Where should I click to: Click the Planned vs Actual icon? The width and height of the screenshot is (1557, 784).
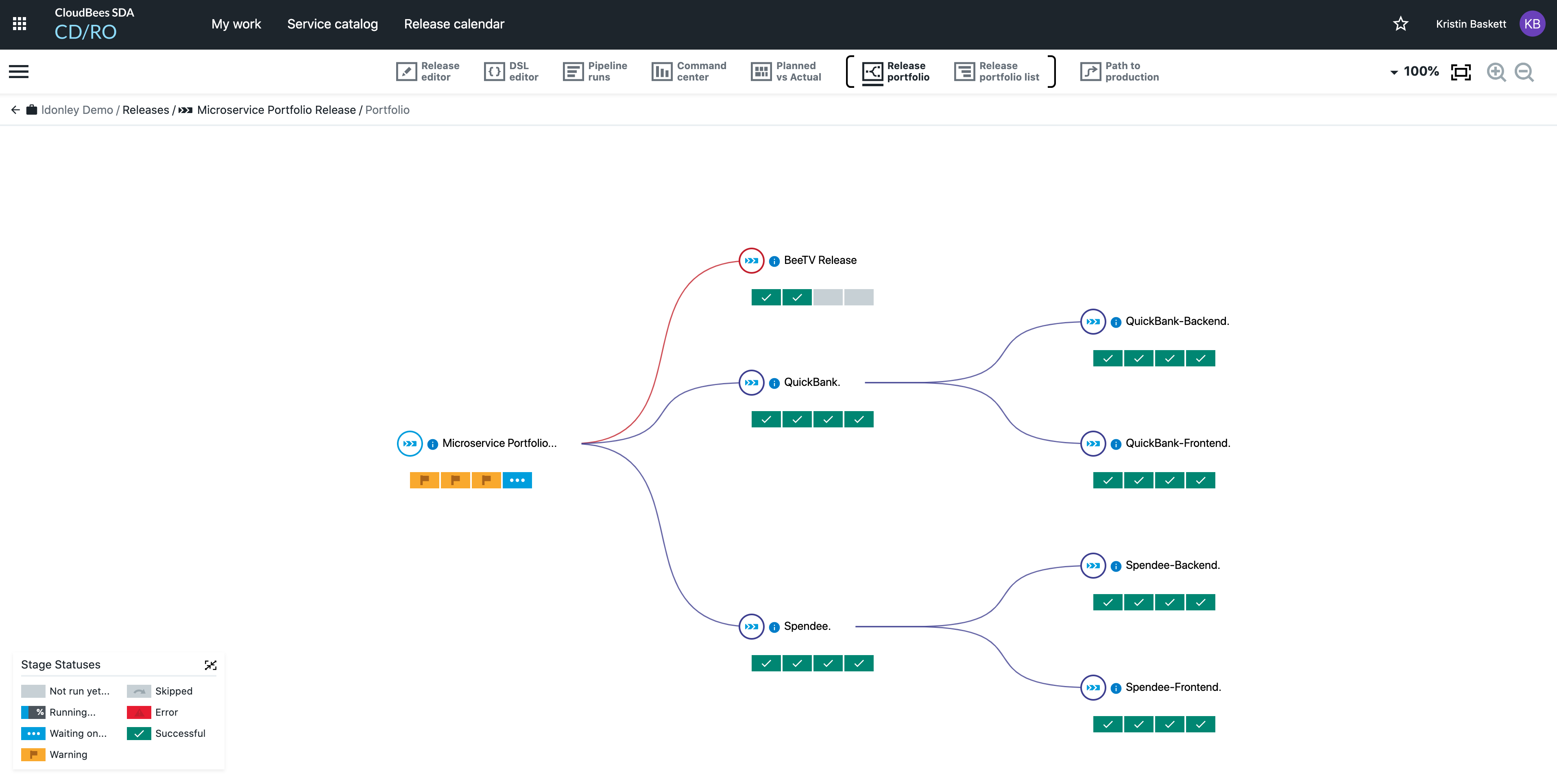pos(762,71)
